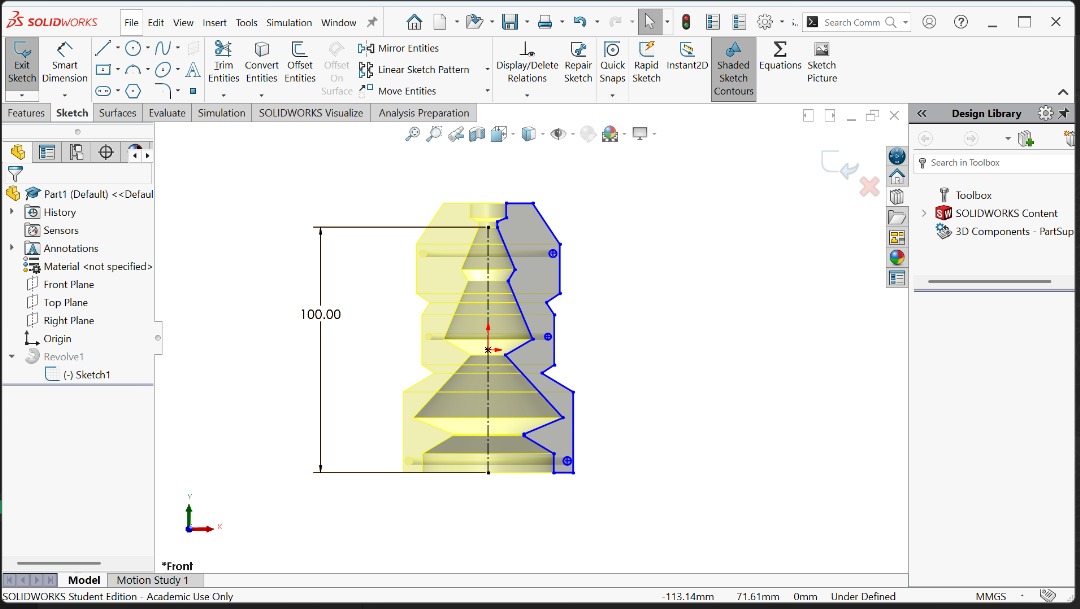Open Appearances task pane tab
This screenshot has height=609, width=1080.
[x=897, y=258]
